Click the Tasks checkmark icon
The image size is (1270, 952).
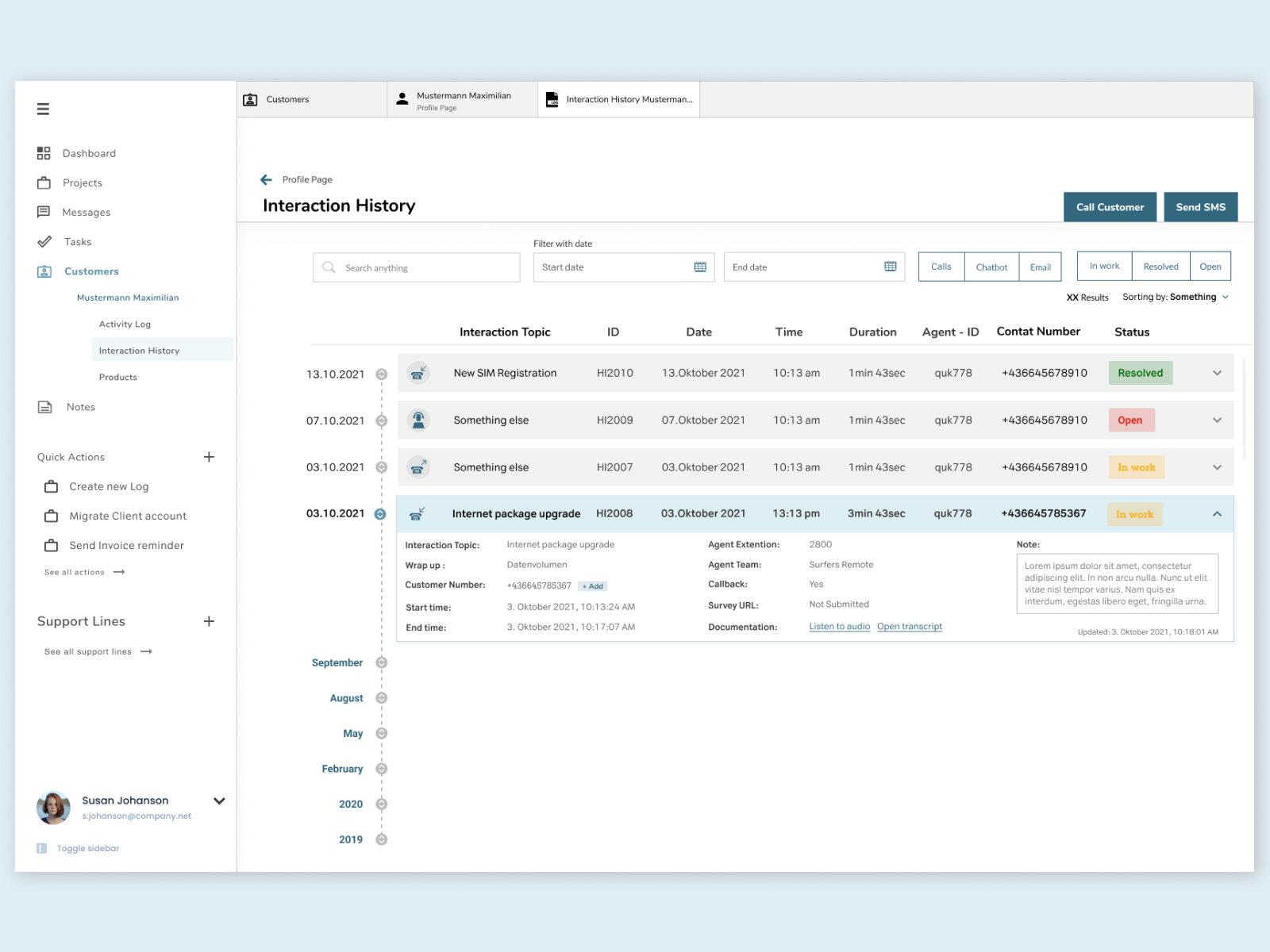click(44, 241)
